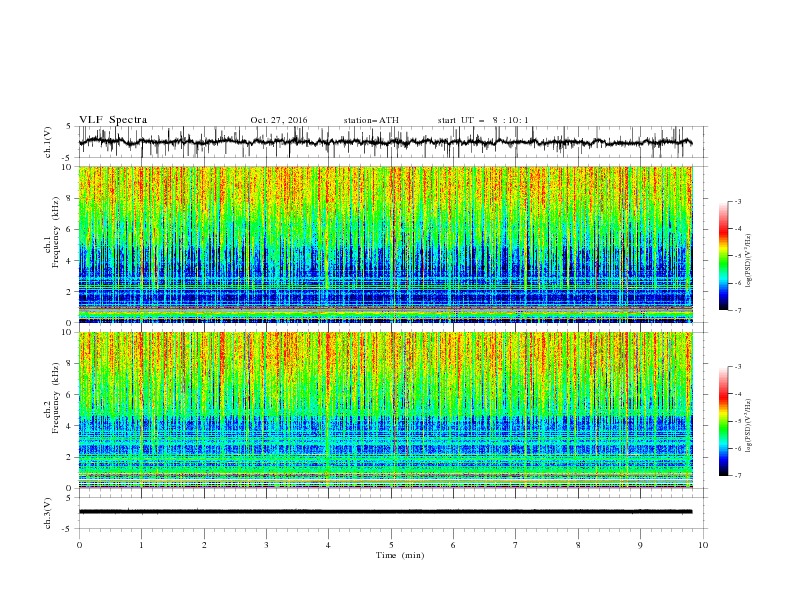Click the "station=ATH" label
The height and width of the screenshot is (612, 792).
tap(371, 120)
